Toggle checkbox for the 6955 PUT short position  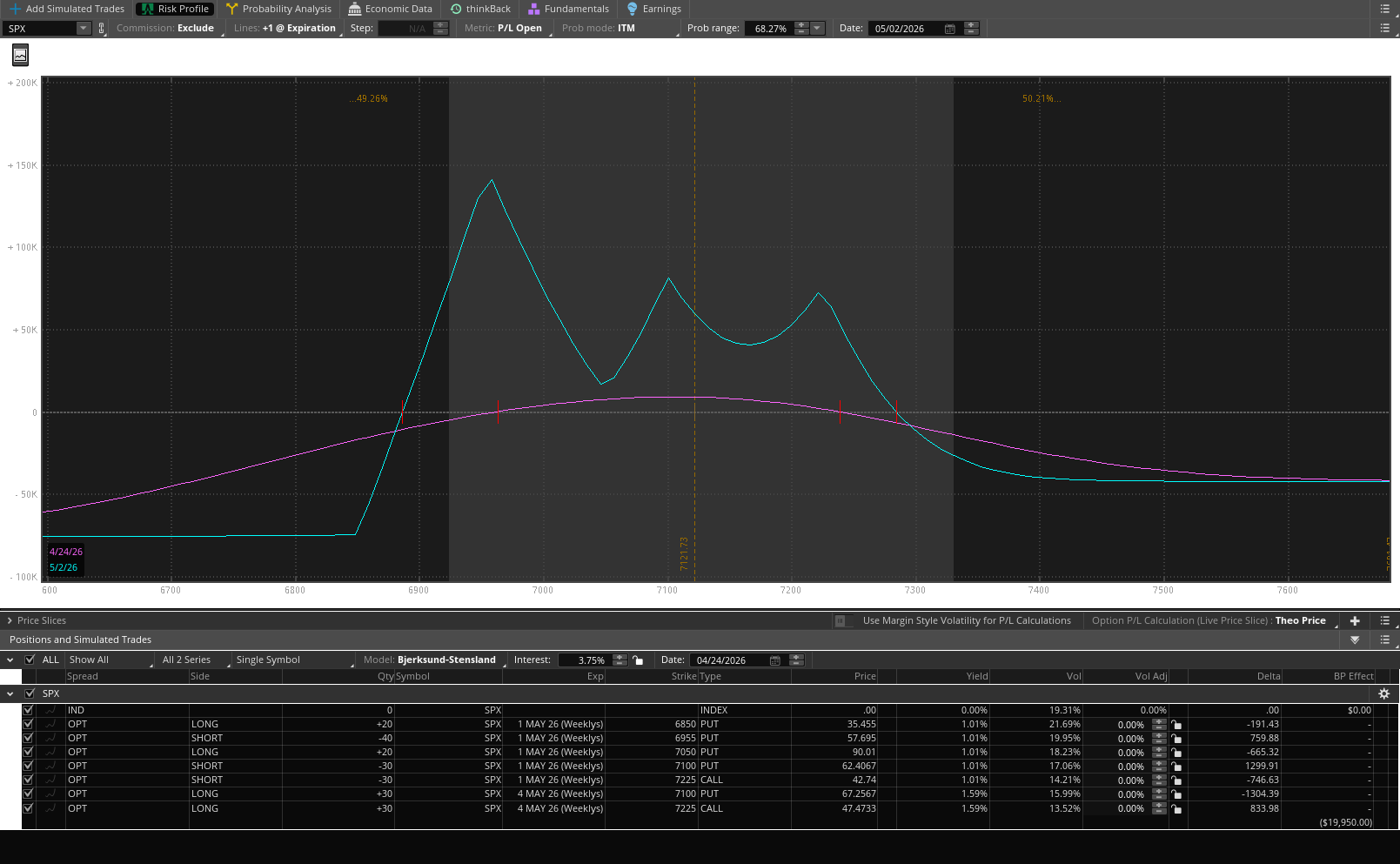point(28,738)
